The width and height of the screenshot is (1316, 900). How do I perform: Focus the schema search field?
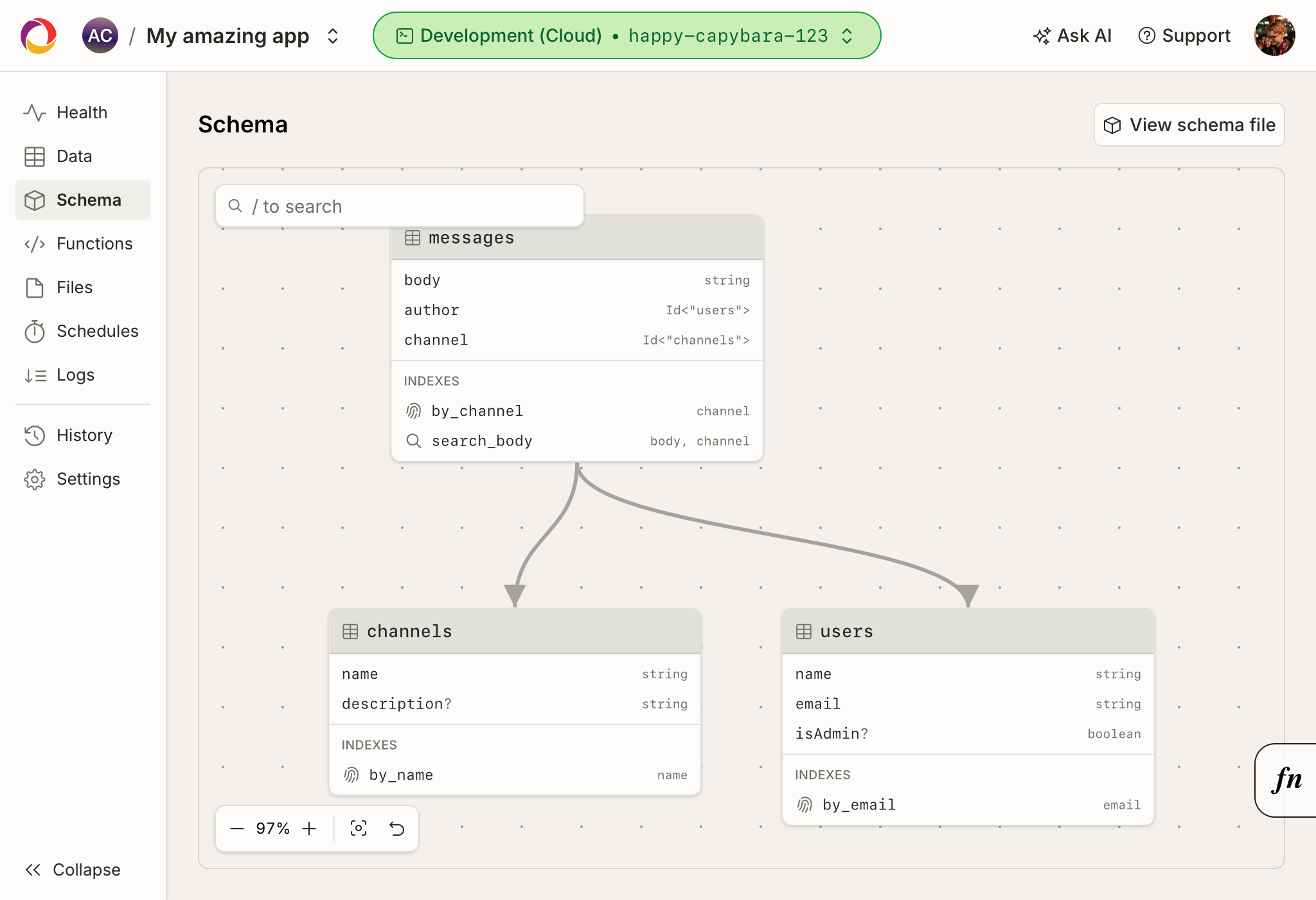pos(400,206)
